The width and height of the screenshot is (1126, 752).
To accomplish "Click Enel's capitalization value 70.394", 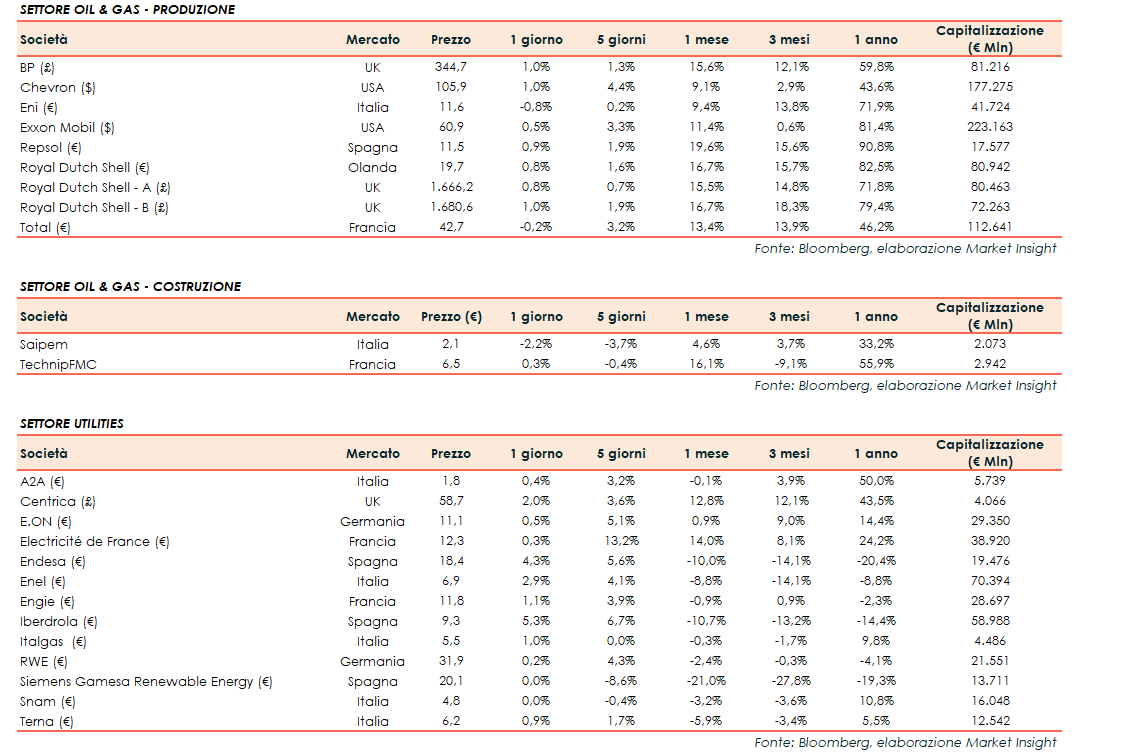I will point(990,582).
